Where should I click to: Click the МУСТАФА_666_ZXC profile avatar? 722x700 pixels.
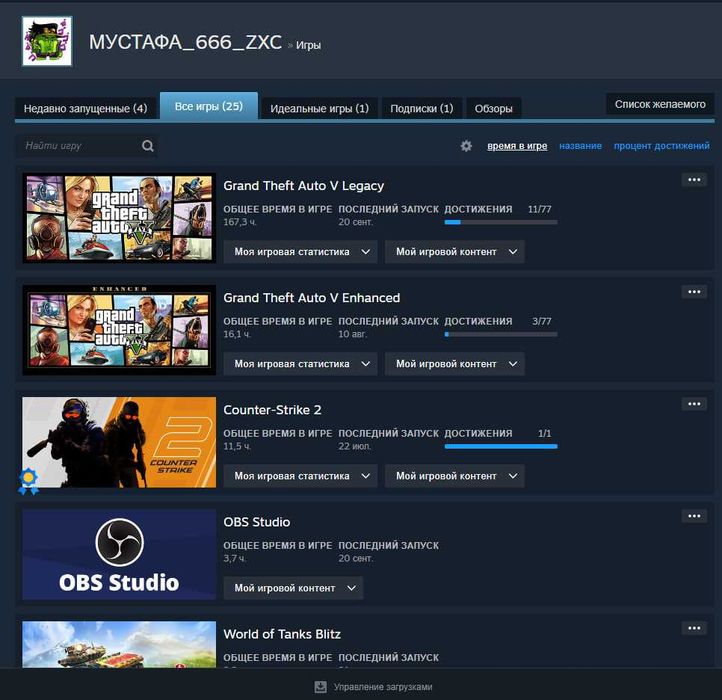47,41
